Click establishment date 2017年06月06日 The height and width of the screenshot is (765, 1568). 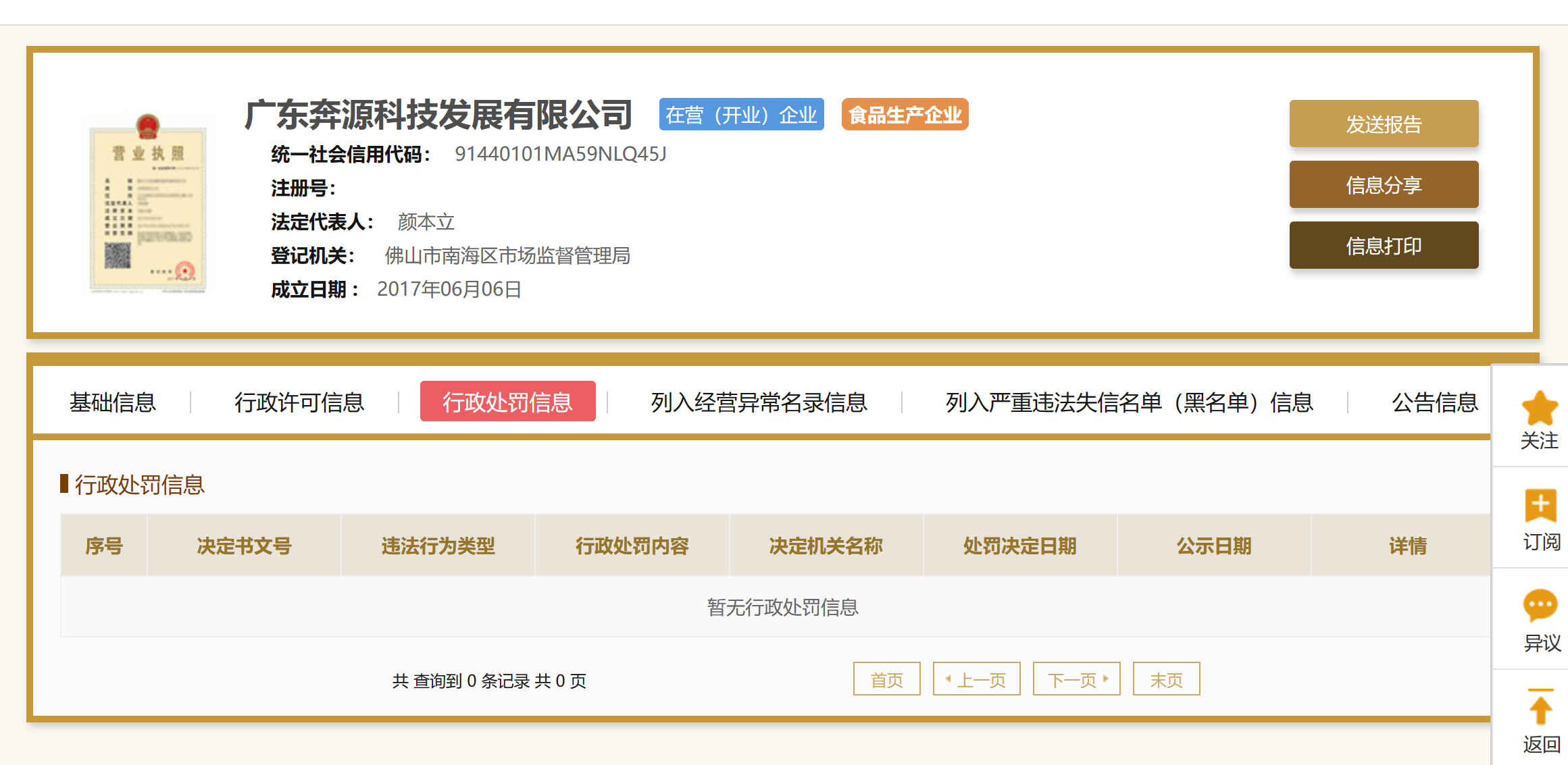pyautogui.click(x=449, y=289)
